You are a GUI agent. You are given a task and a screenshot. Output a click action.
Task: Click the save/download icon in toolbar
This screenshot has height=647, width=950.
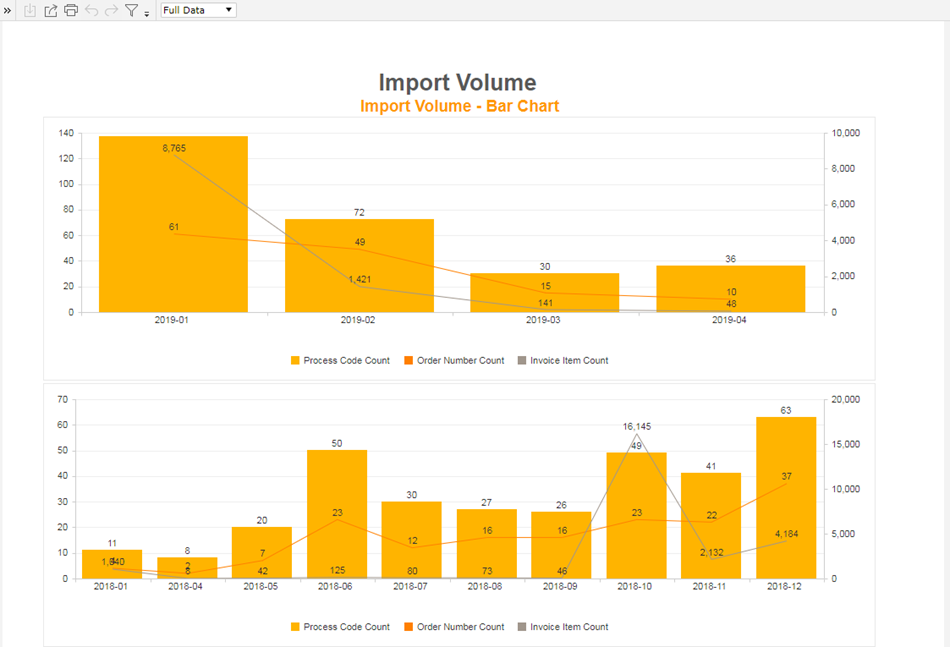click(x=30, y=10)
